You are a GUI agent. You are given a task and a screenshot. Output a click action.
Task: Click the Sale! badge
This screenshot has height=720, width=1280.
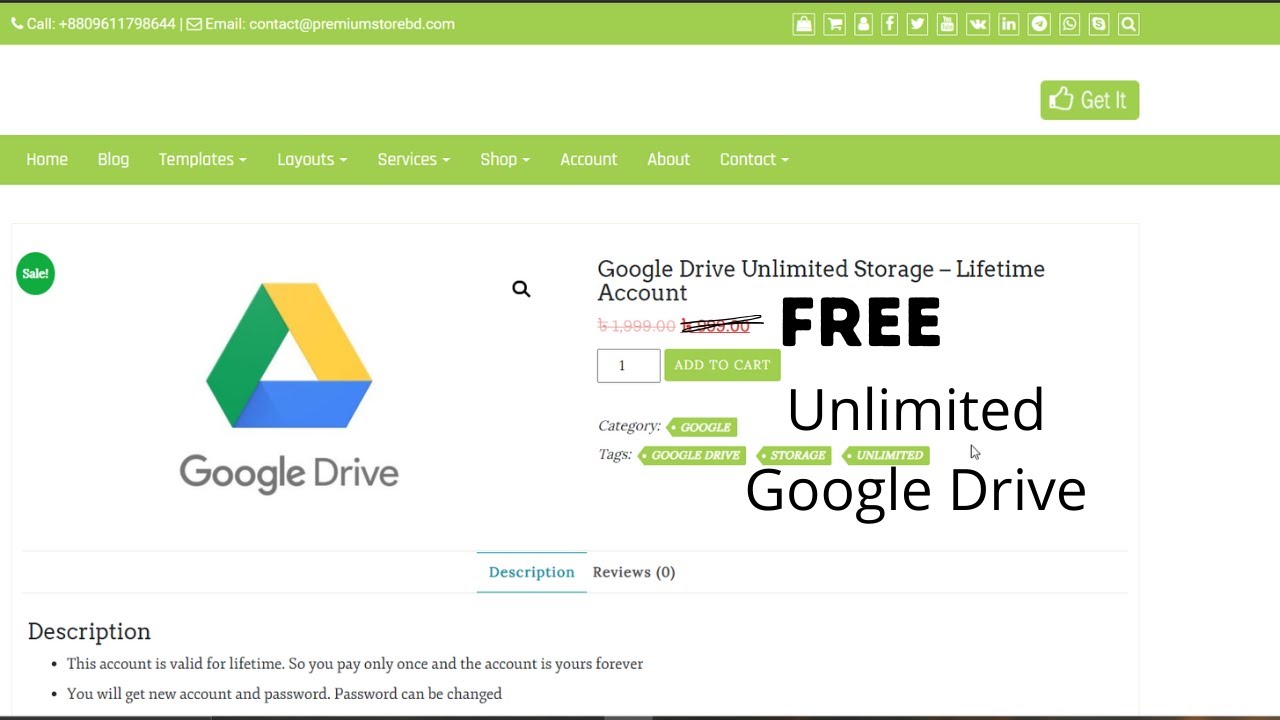pos(35,273)
